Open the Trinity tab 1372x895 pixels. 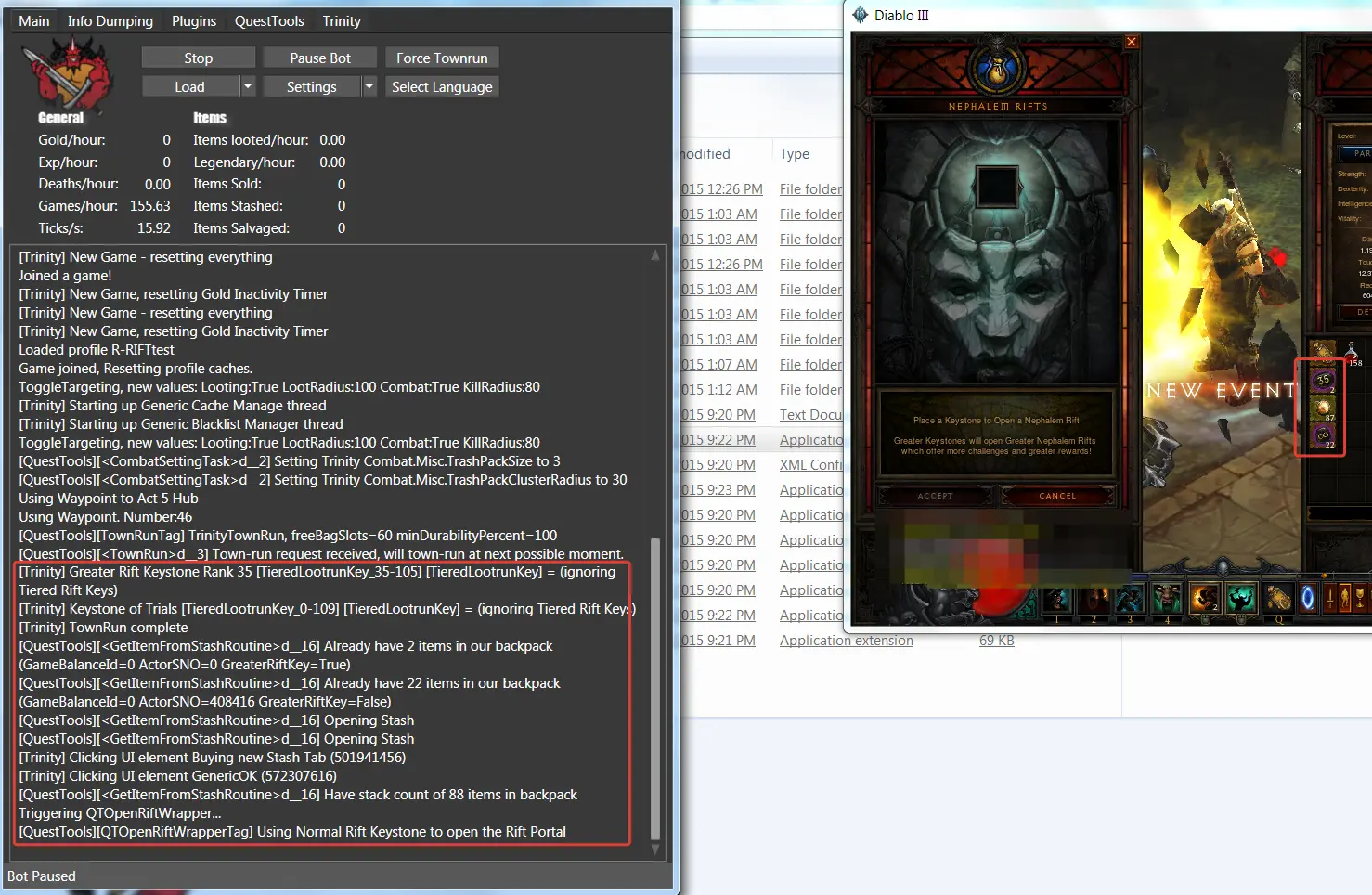click(342, 20)
